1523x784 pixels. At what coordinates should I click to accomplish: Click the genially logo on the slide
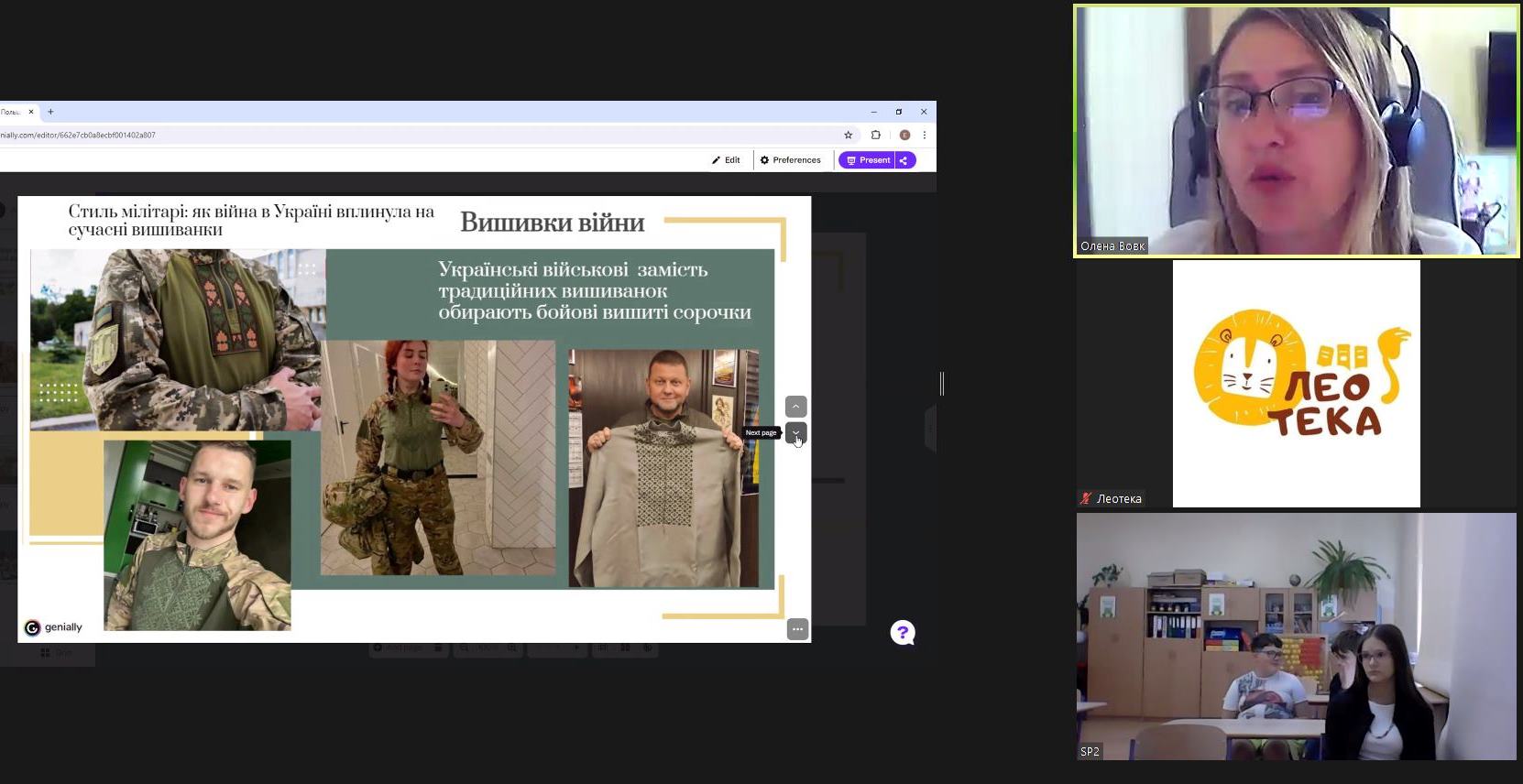pos(53,627)
